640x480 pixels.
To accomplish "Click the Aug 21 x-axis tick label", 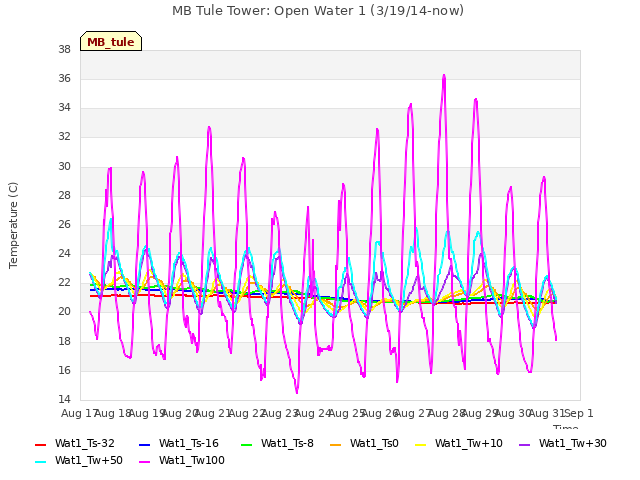I will point(213,413).
